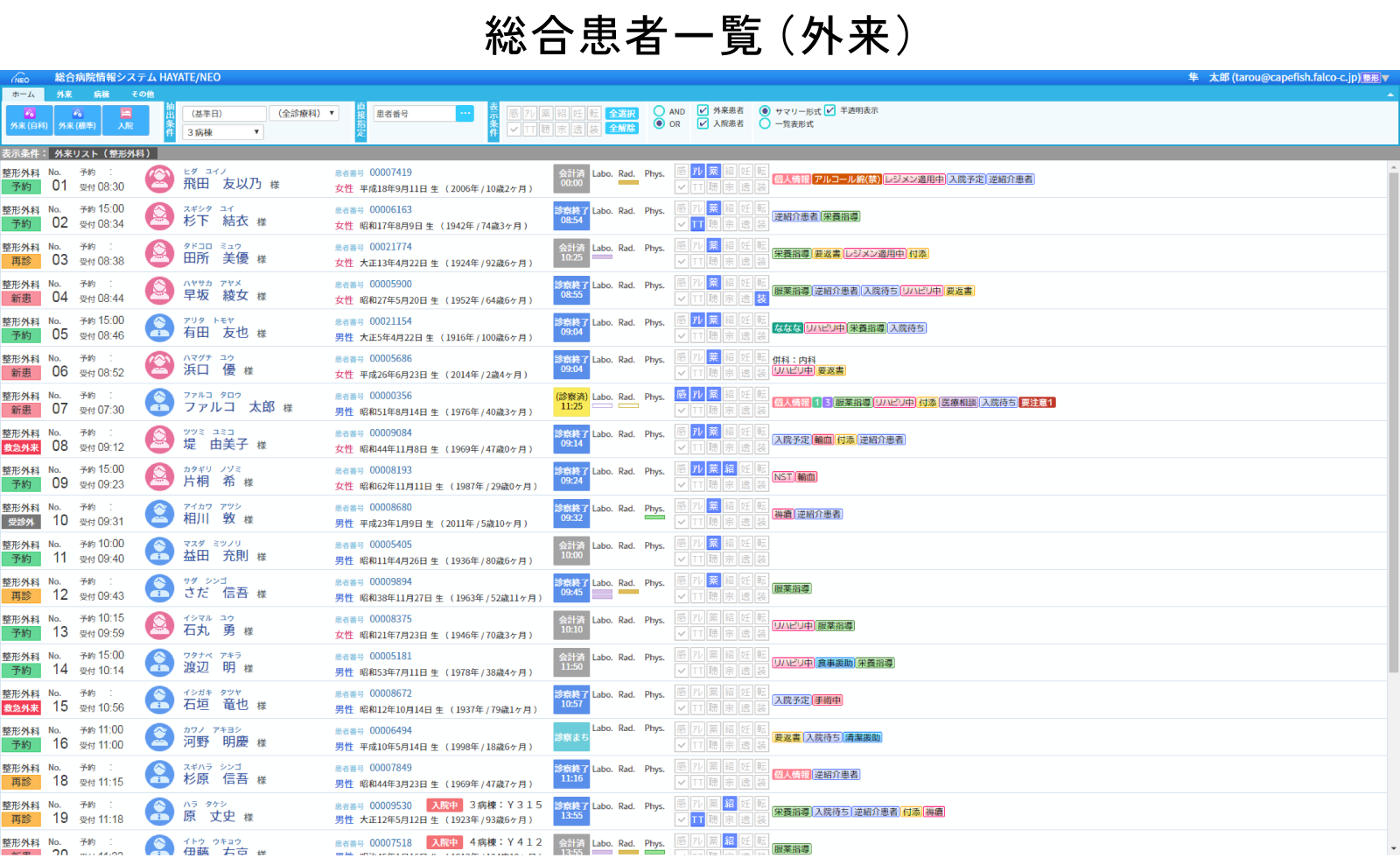Click the 会計済 00:00 status button

pyautogui.click(x=571, y=179)
